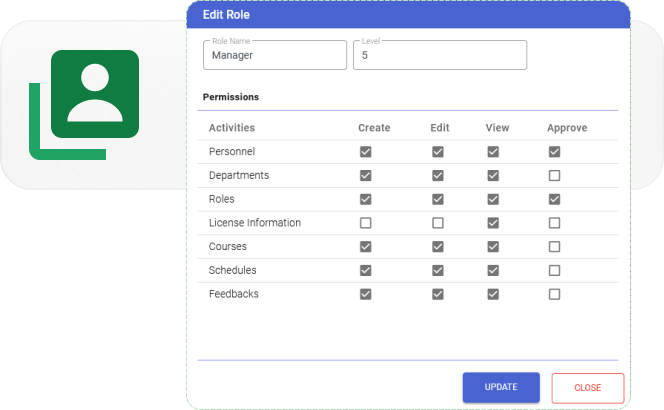664x410 pixels.
Task: Click the Level input field
Action: [439, 56]
